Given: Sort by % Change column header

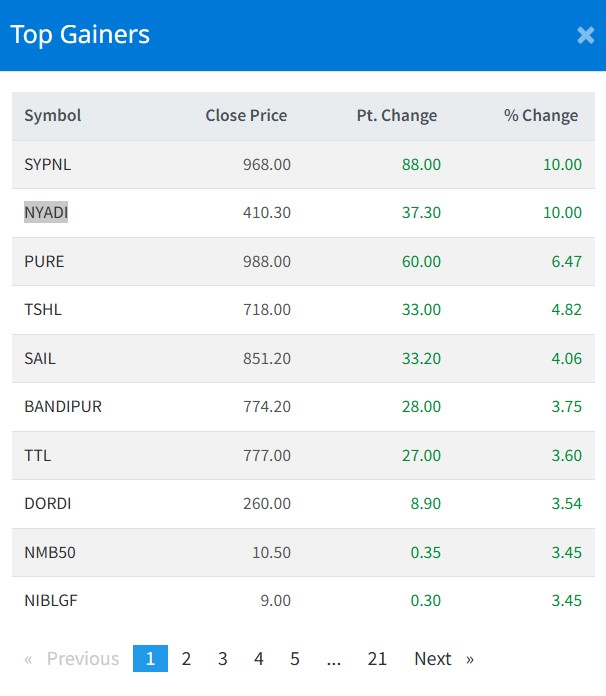Looking at the screenshot, I should pyautogui.click(x=540, y=115).
